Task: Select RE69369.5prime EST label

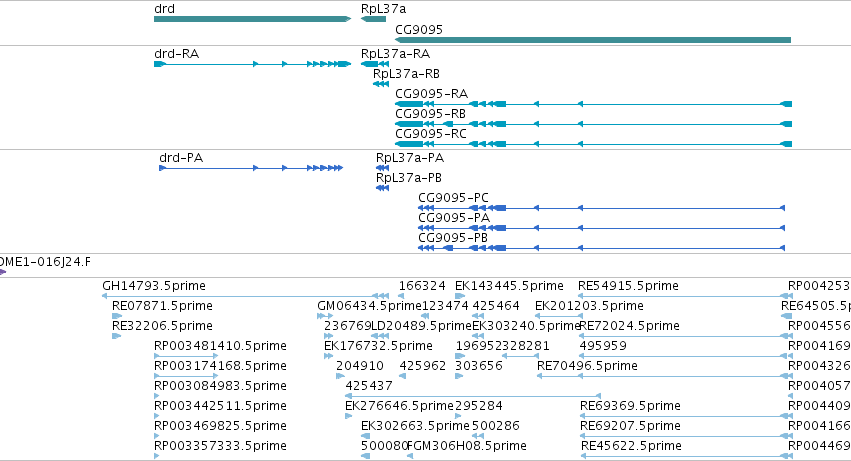Action: pos(630,407)
